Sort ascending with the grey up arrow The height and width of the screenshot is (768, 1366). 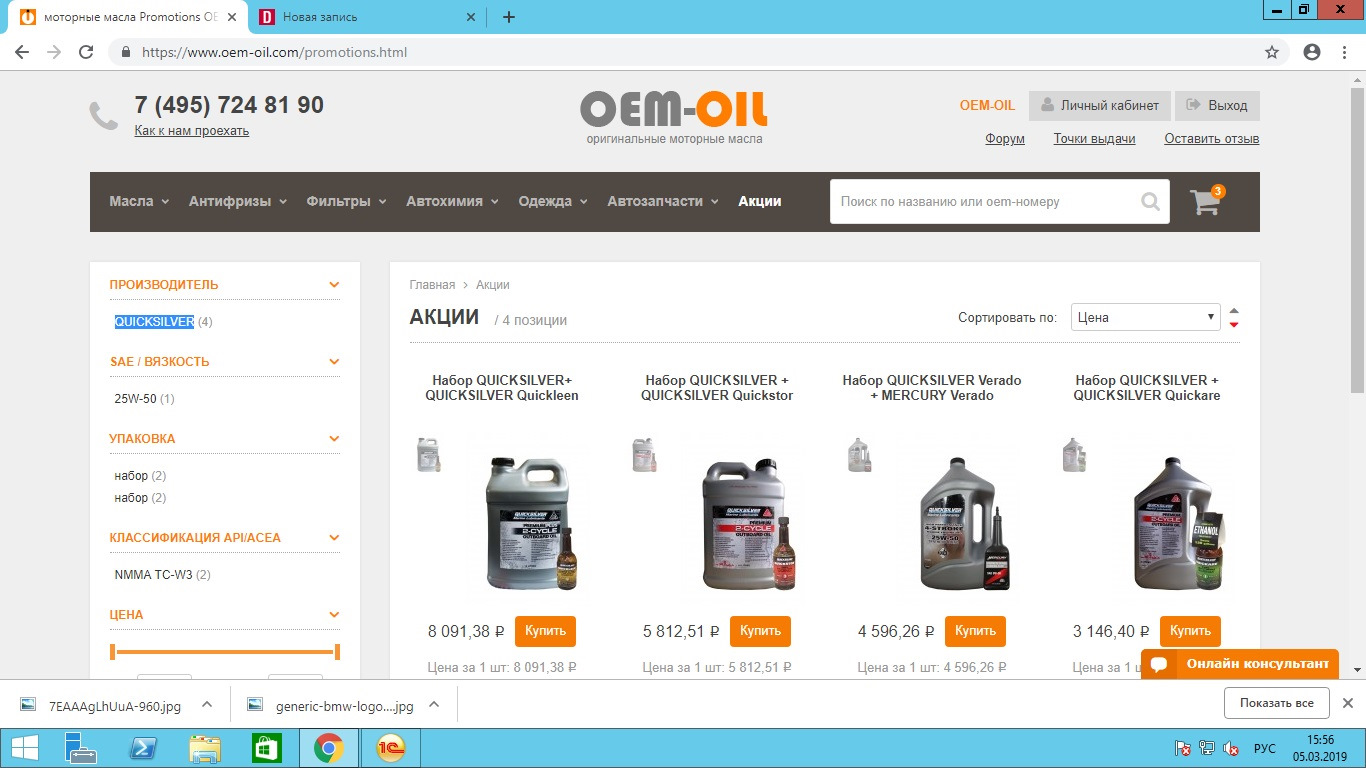click(x=1234, y=310)
